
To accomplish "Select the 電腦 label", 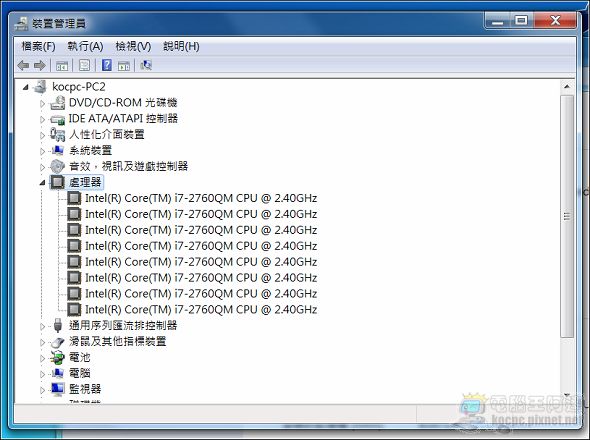I will coord(79,373).
